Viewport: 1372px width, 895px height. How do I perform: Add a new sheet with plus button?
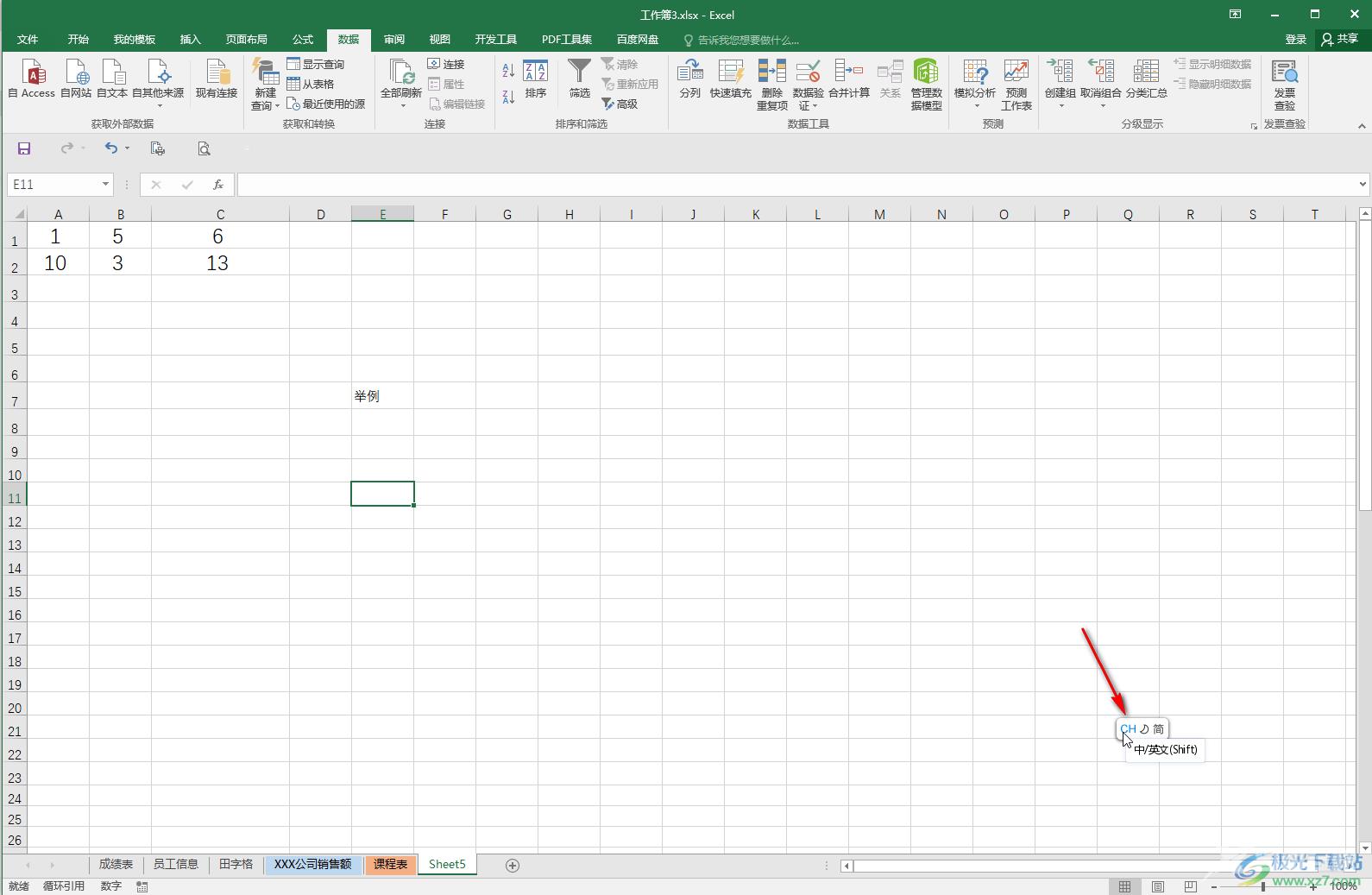coord(513,865)
